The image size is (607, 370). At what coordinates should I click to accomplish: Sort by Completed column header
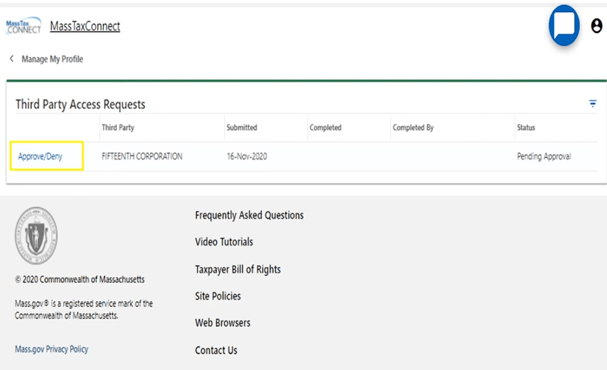pos(326,127)
